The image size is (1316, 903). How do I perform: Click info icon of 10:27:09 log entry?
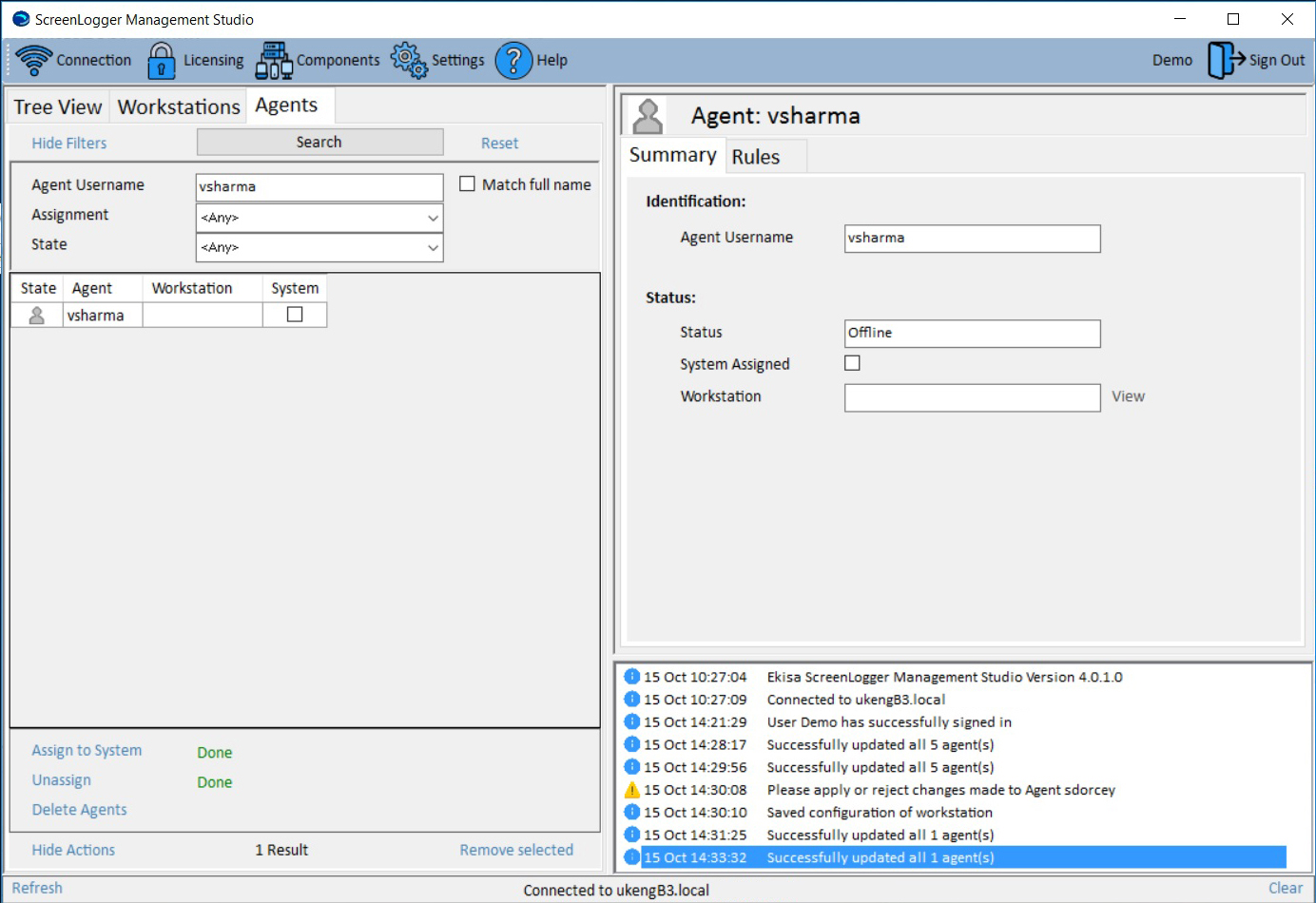[x=631, y=700]
